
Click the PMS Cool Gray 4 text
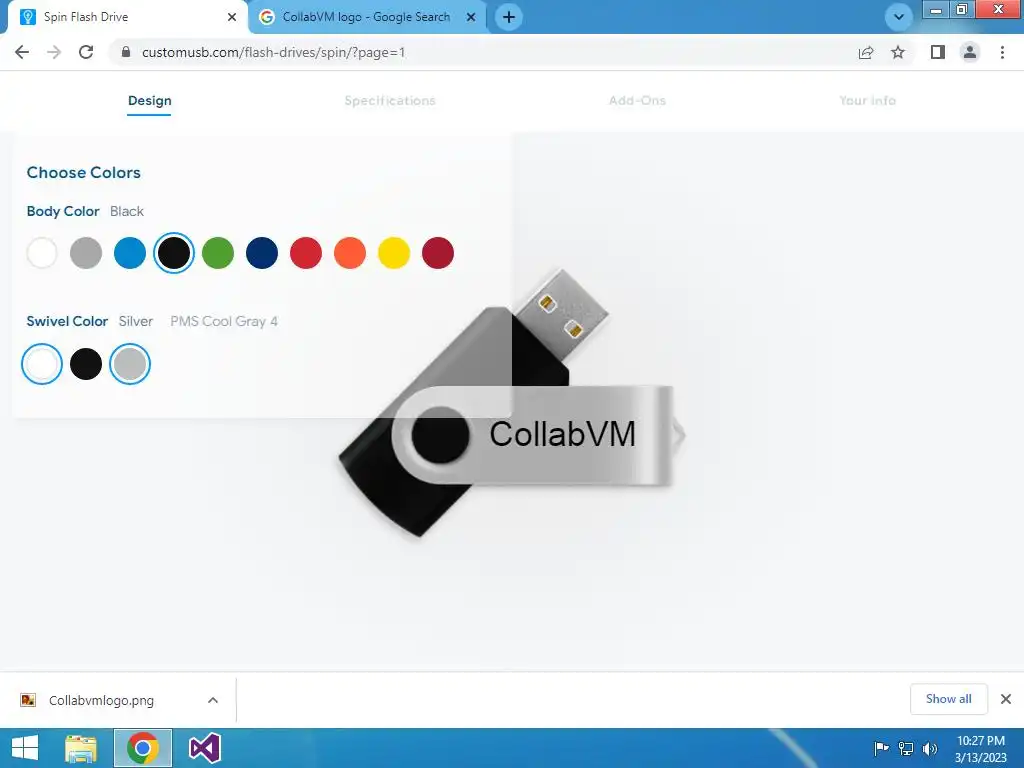click(x=224, y=321)
